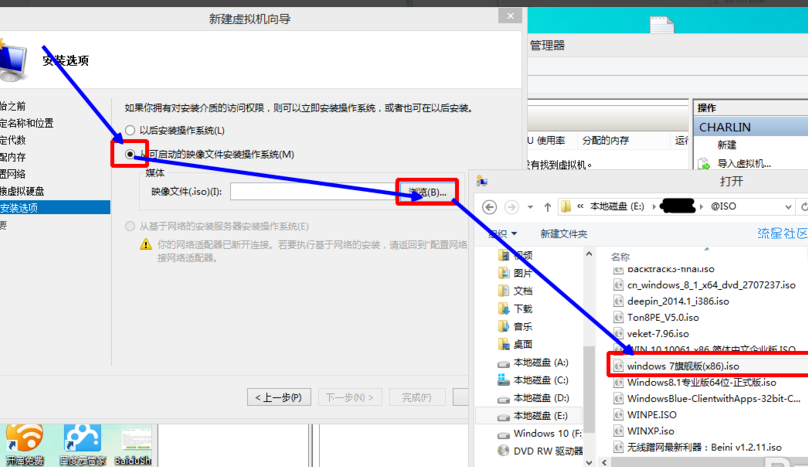808x467 pixels.
Task: Open the recent locations dropdown arrow
Action: point(530,207)
